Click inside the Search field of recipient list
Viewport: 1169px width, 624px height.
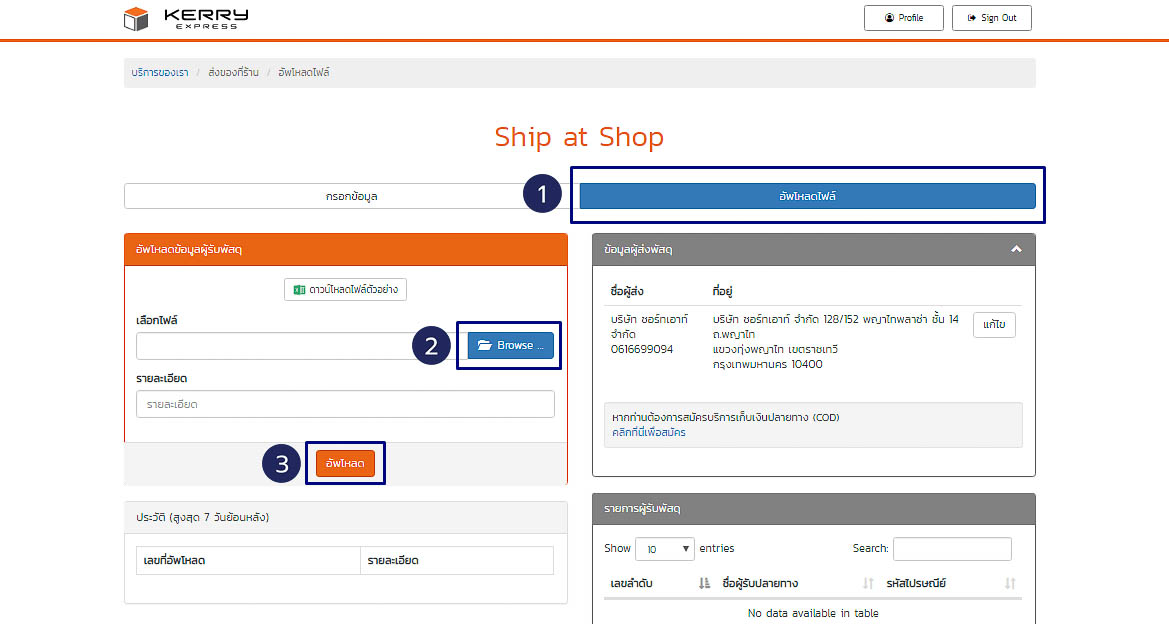[951, 548]
